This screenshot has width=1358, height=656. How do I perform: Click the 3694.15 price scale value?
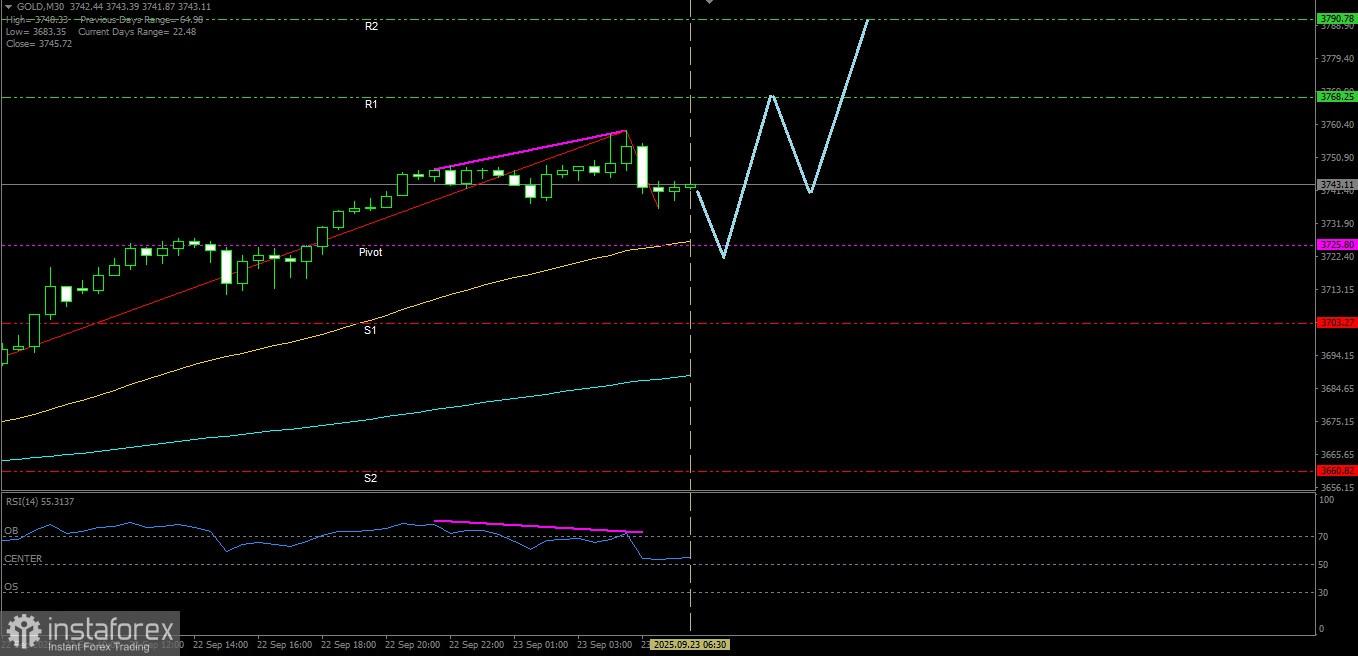[x=1337, y=356]
